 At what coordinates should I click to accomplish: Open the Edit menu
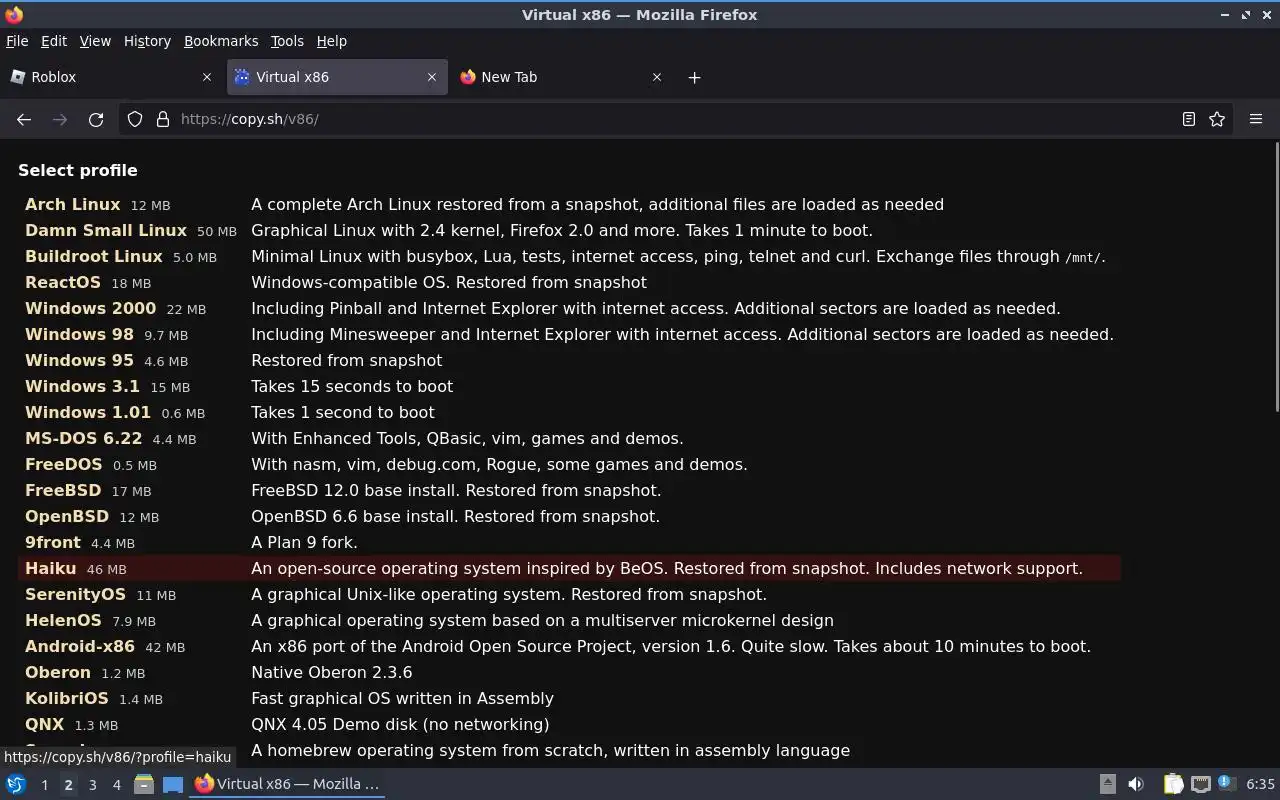(54, 41)
